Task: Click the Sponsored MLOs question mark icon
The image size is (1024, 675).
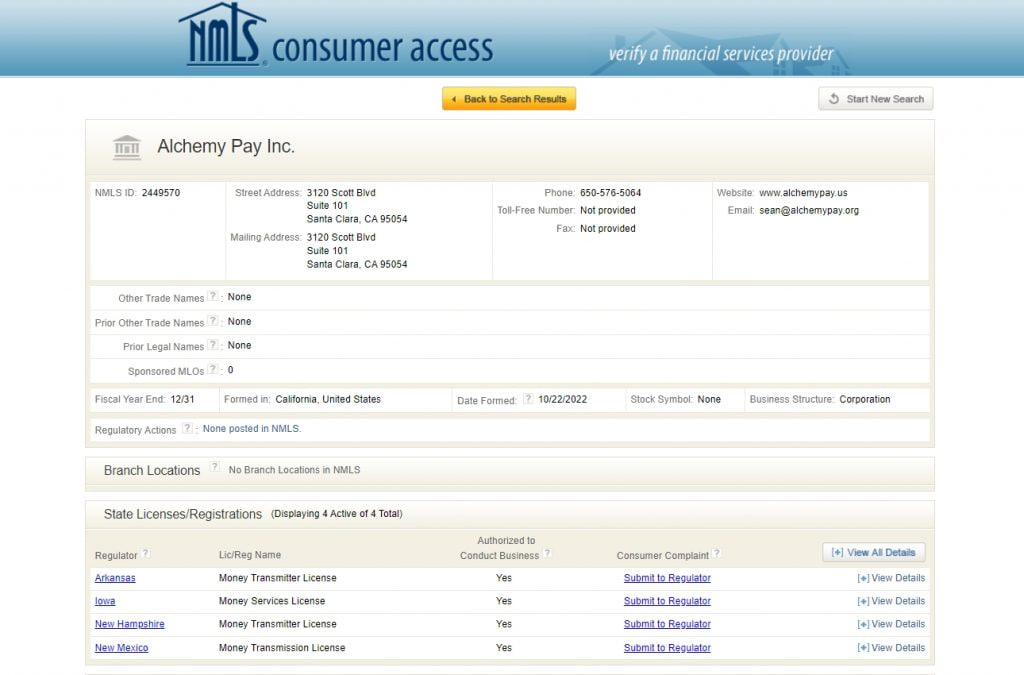Action: 213,370
